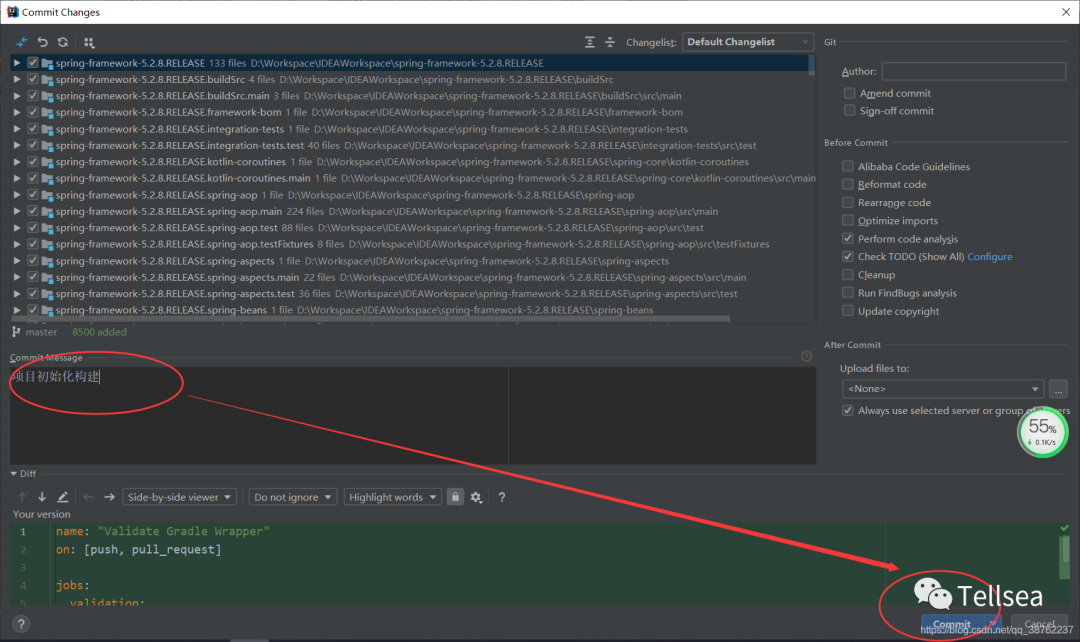Click the Show Diff arrows icon in toolbar
The height and width of the screenshot is (642, 1080).
tap(22, 42)
